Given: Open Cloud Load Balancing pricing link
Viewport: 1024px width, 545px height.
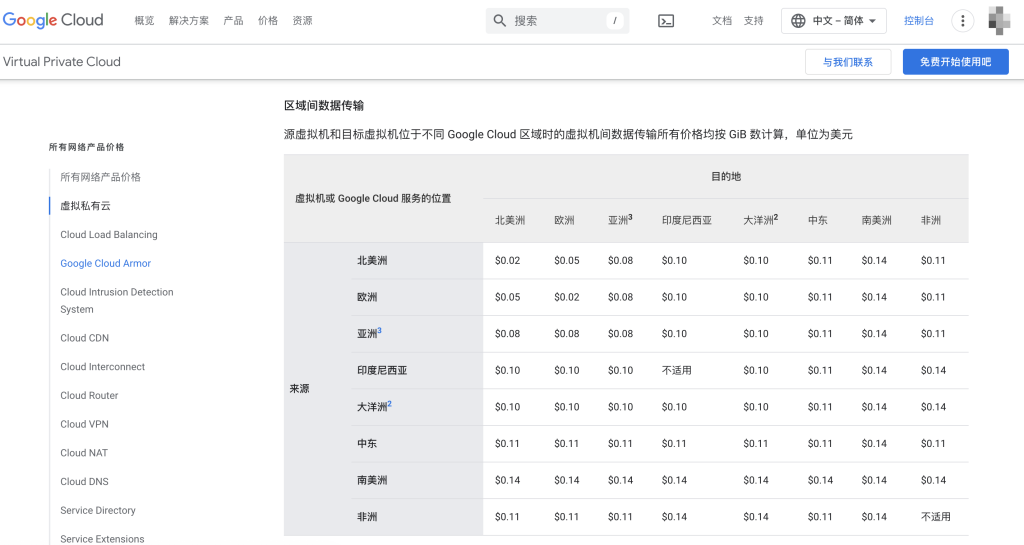Looking at the screenshot, I should coord(109,234).
